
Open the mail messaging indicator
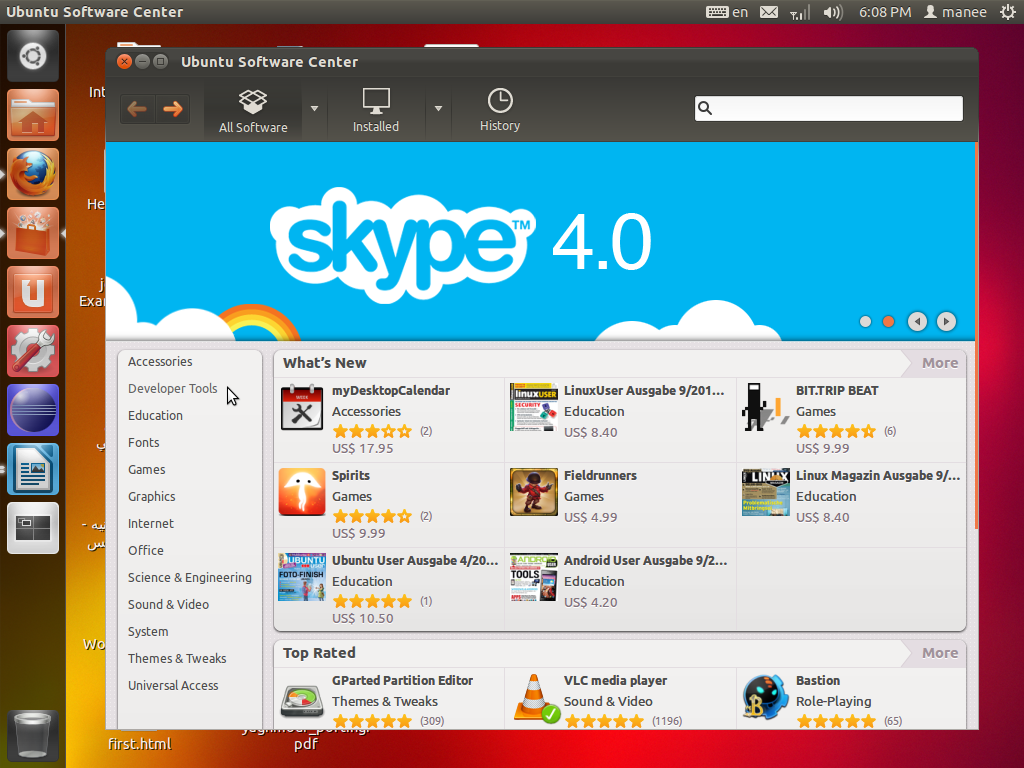pos(769,12)
